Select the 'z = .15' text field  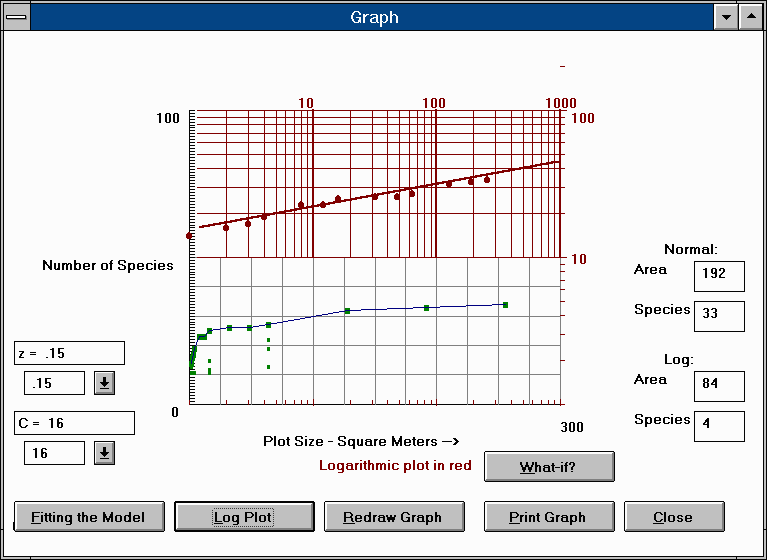coord(69,353)
